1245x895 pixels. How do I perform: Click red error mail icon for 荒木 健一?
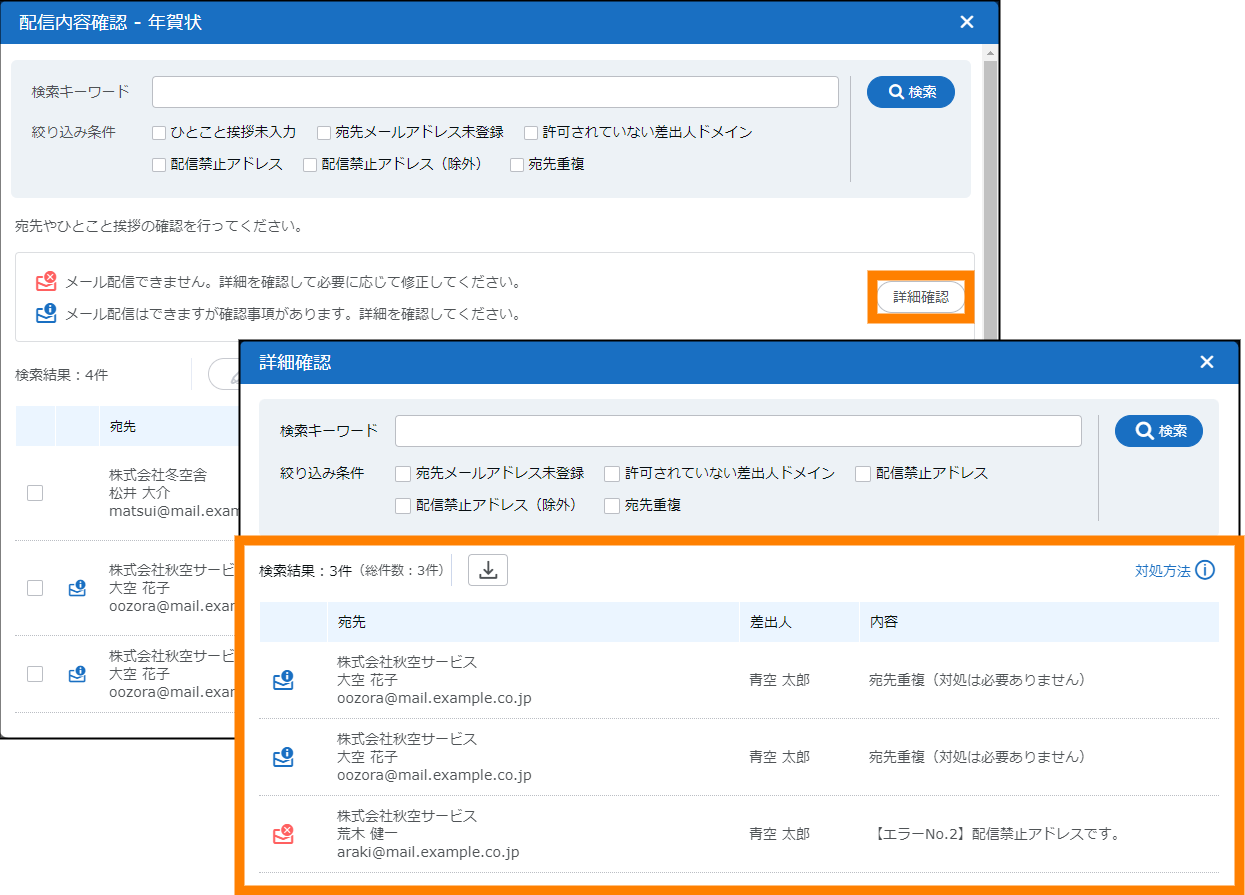(283, 834)
